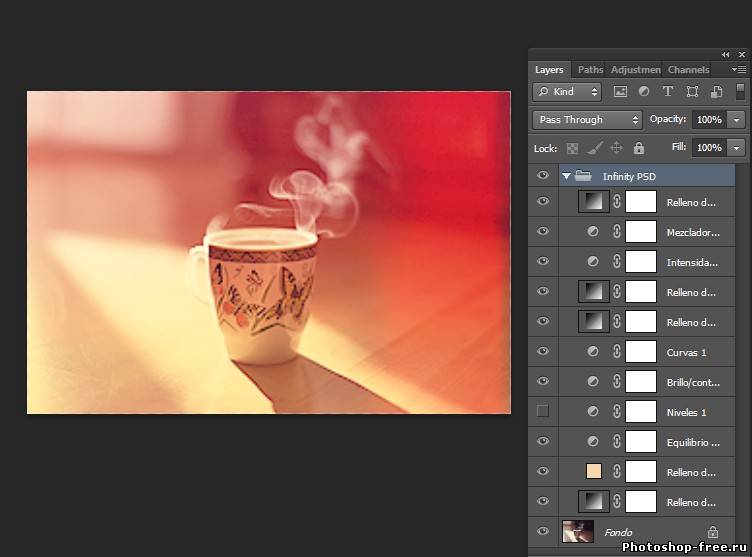Screen dimensions: 752x557
Task: Filter for type layers icon
Action: click(x=668, y=92)
